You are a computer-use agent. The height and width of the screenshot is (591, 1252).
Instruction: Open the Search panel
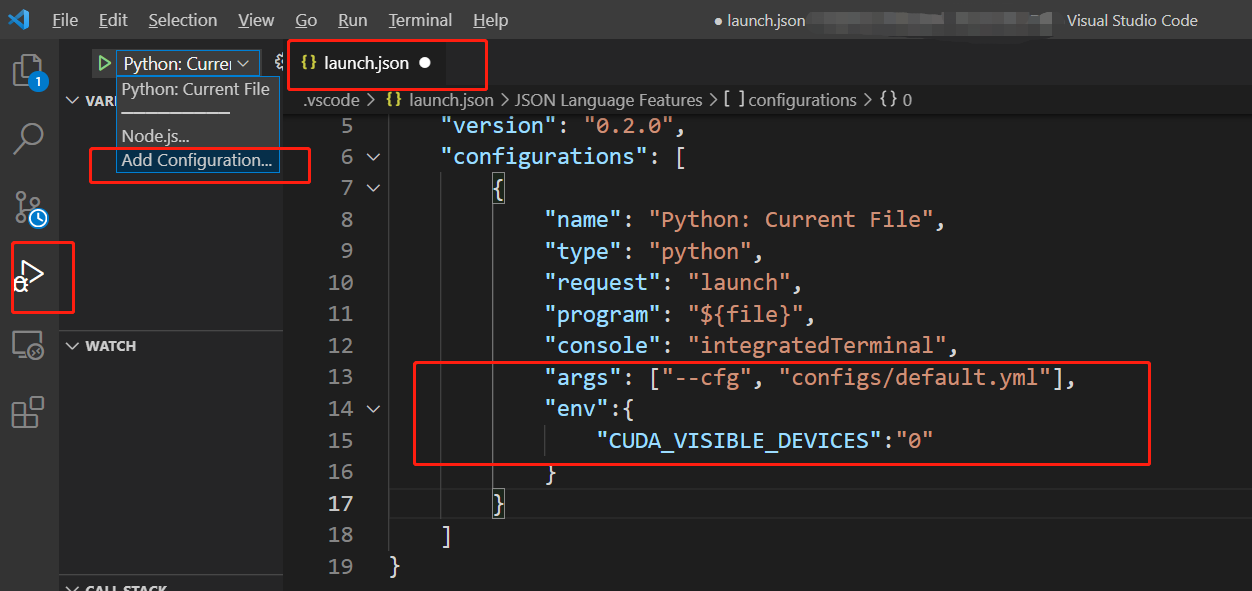coord(29,140)
